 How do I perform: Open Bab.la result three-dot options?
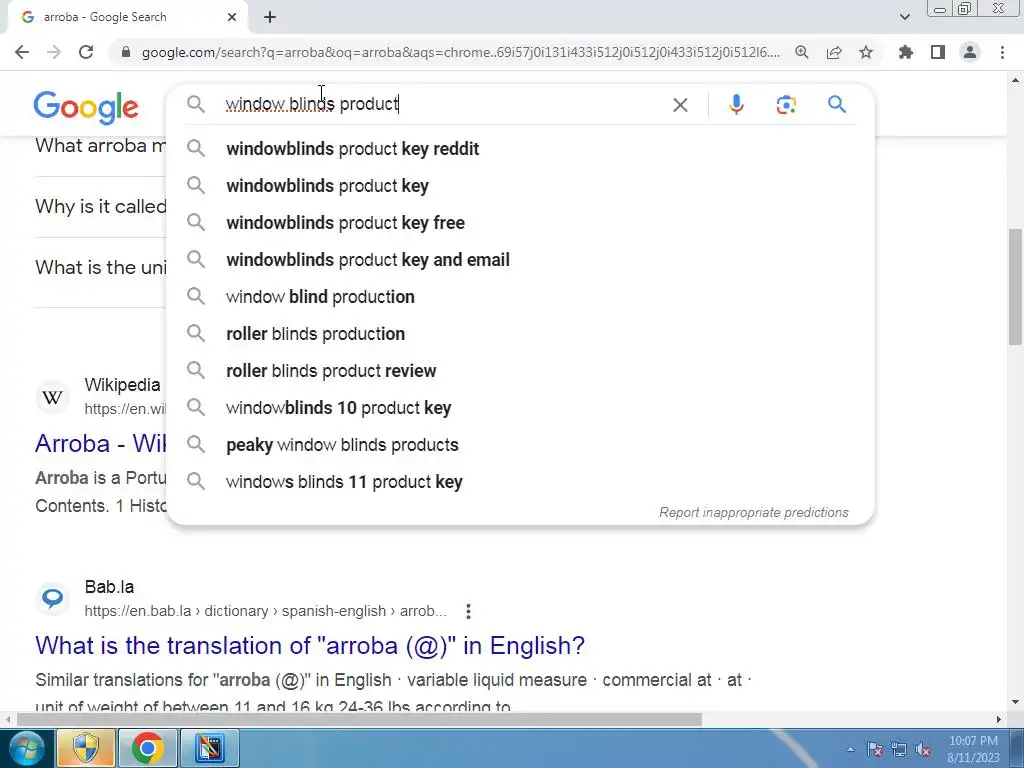tap(468, 611)
